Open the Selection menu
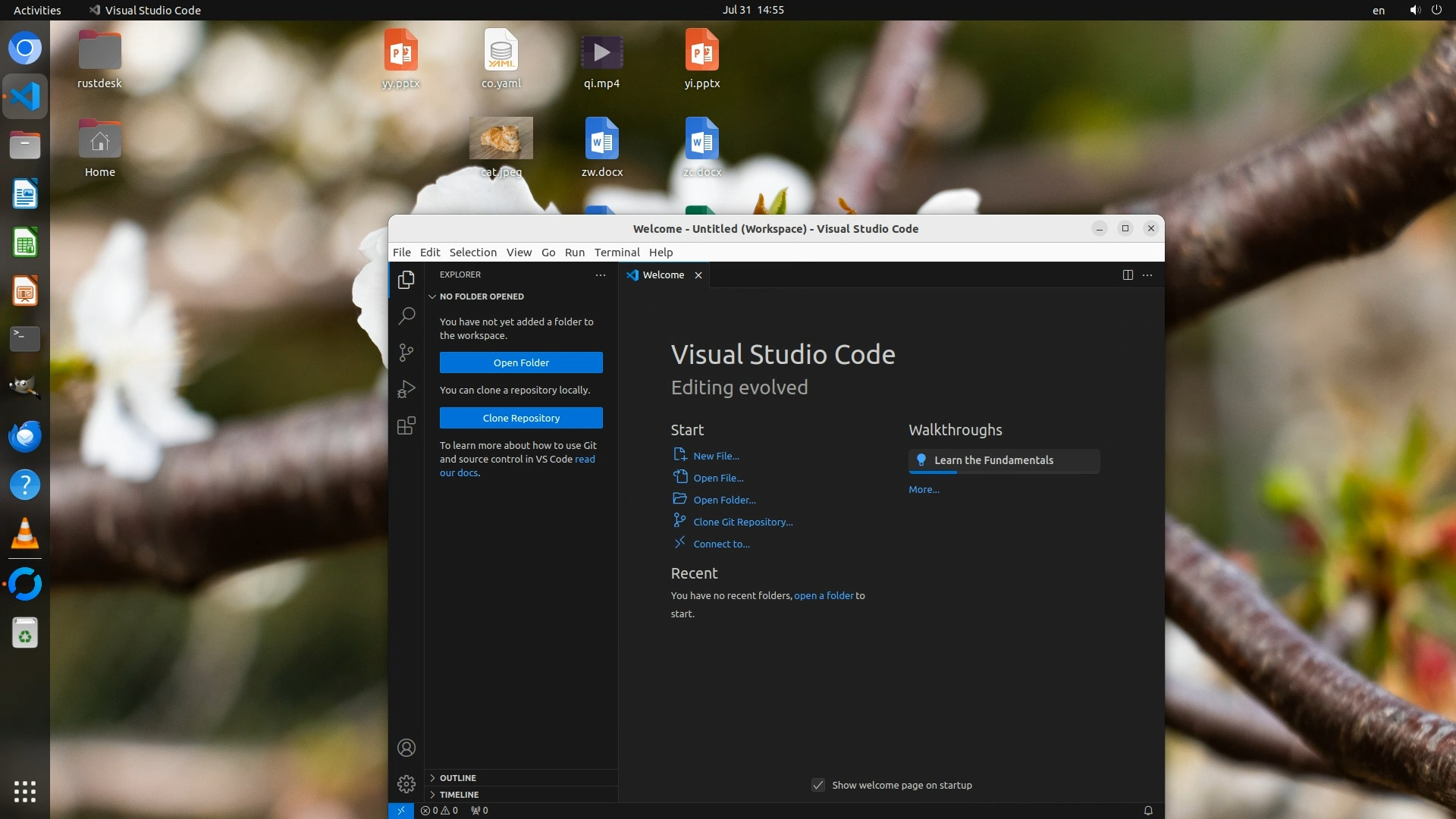 tap(472, 252)
